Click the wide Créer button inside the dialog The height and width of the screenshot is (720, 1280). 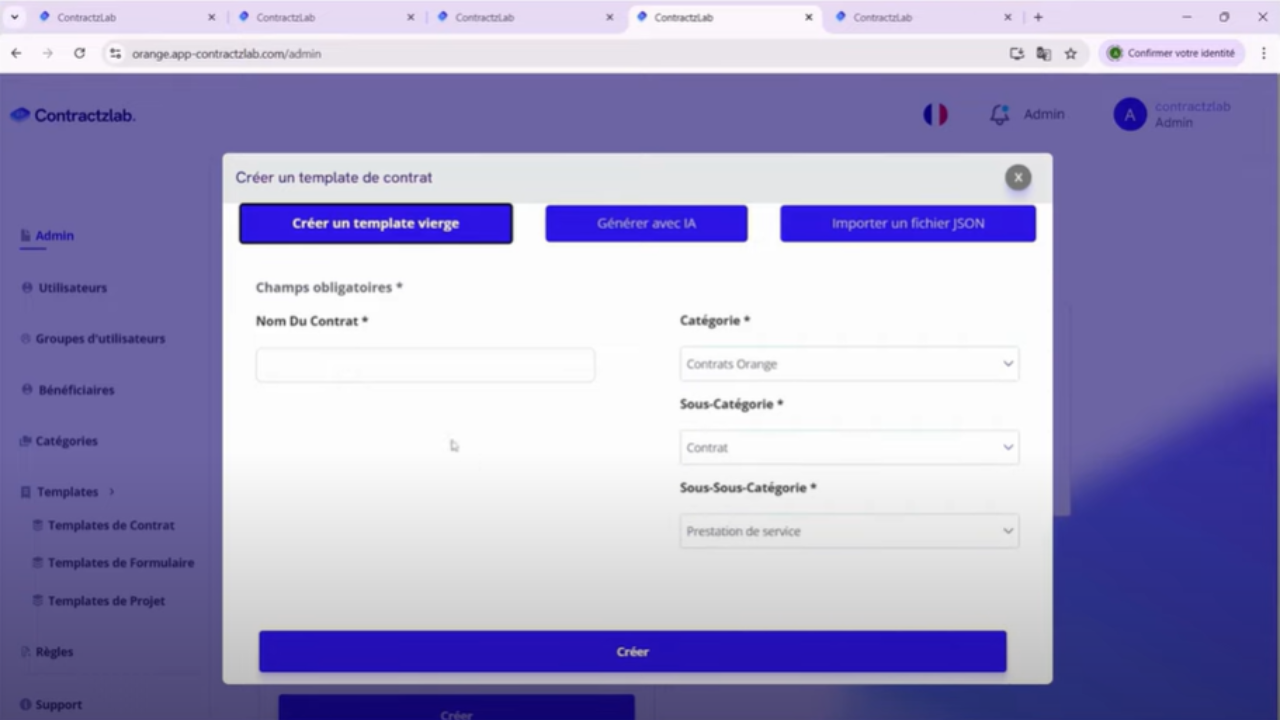point(633,652)
